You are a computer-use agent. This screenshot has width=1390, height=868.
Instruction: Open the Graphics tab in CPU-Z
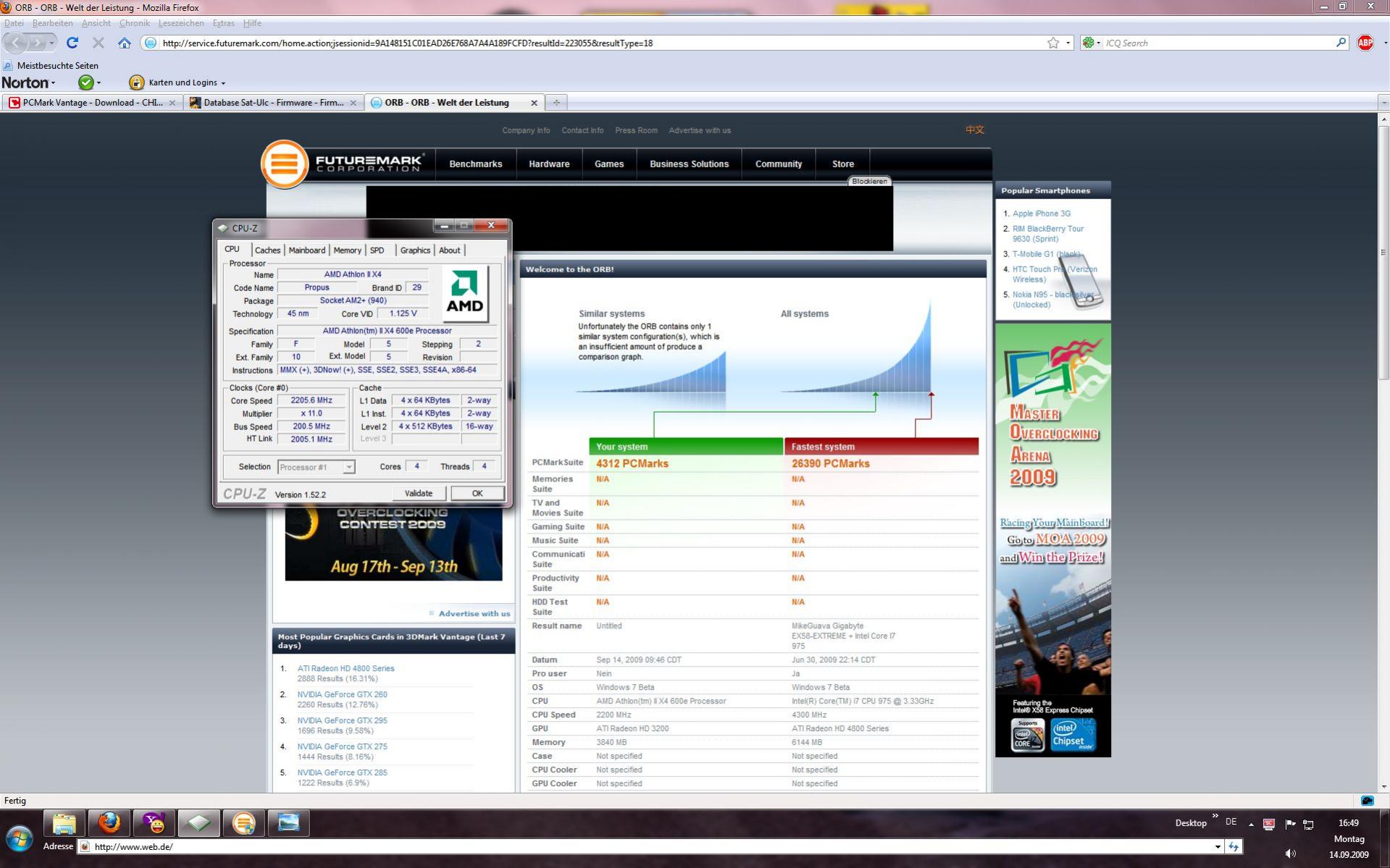coord(415,250)
